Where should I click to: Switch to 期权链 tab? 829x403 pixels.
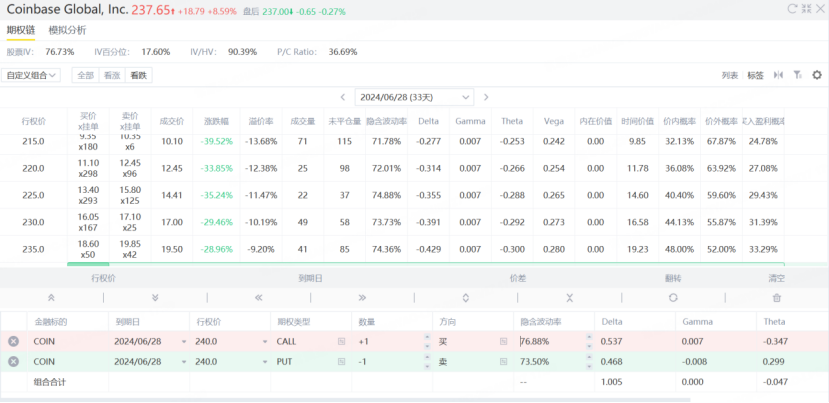pos(21,30)
